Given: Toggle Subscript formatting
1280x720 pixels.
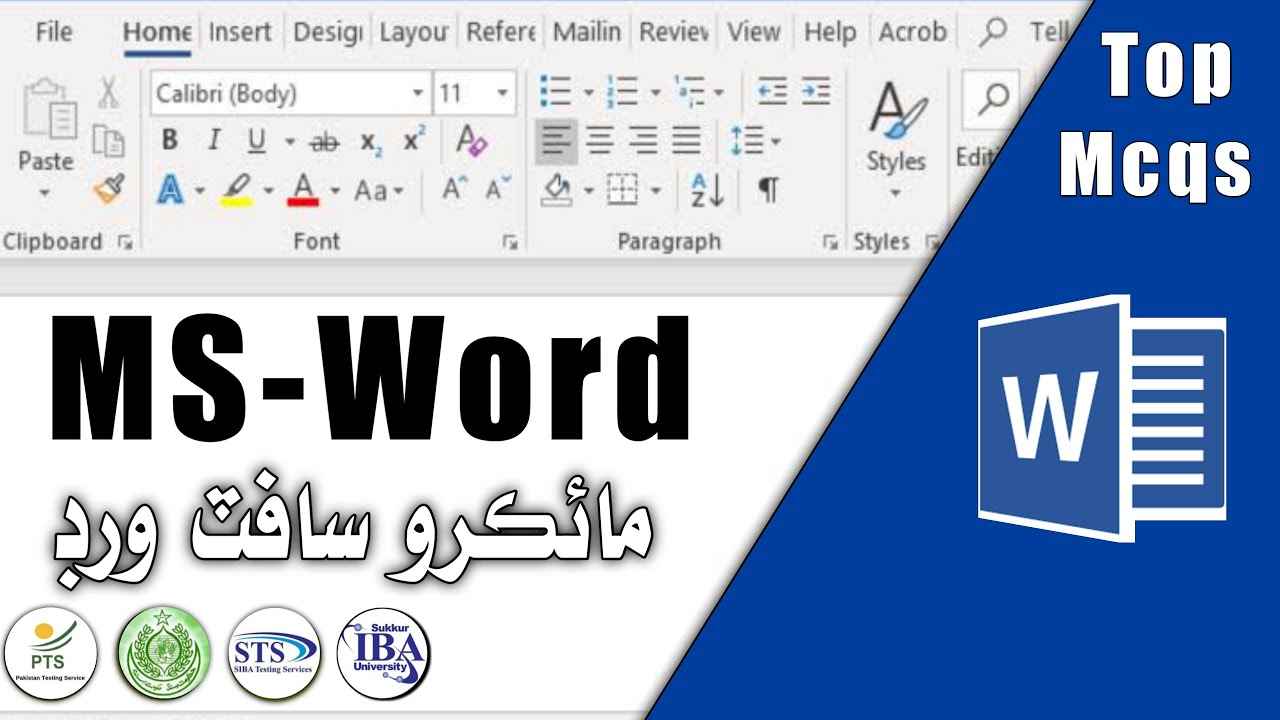Looking at the screenshot, I should coord(371,143).
